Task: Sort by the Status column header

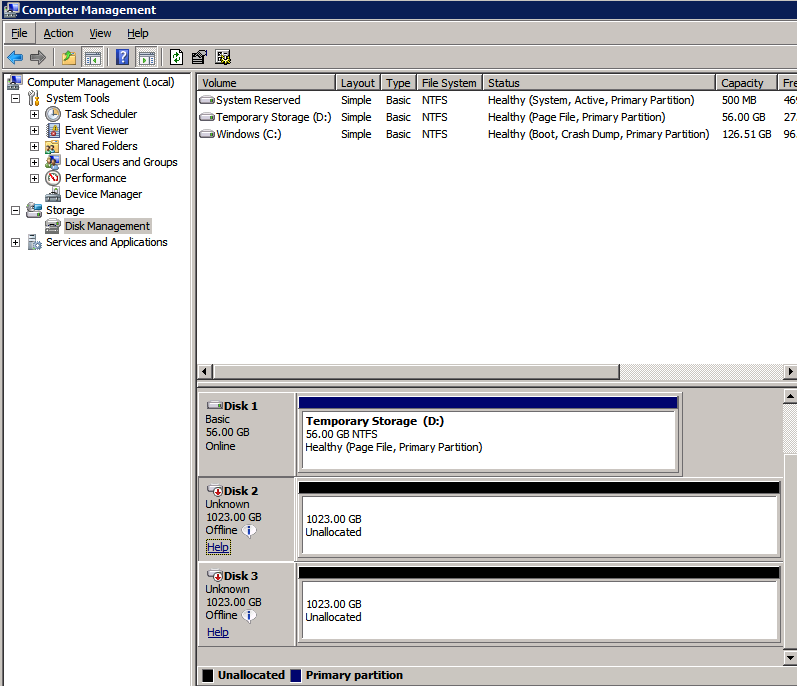Action: click(599, 83)
